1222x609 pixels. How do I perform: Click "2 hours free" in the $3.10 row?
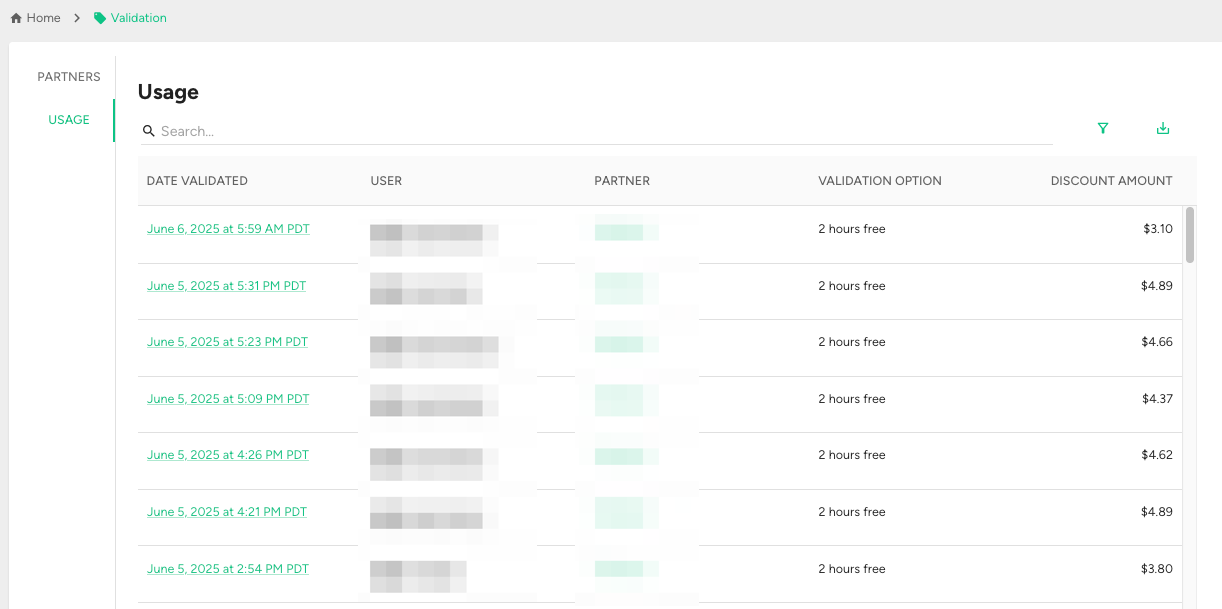point(852,229)
